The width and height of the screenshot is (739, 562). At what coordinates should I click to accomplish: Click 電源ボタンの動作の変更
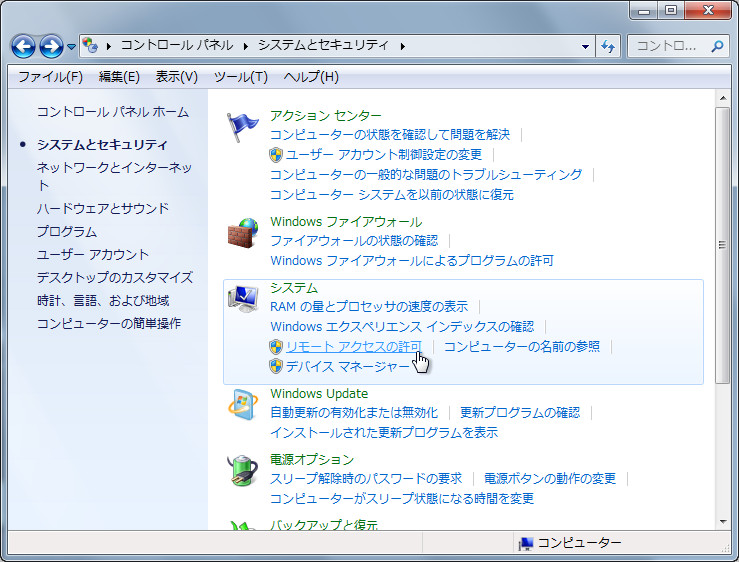click(x=550, y=479)
